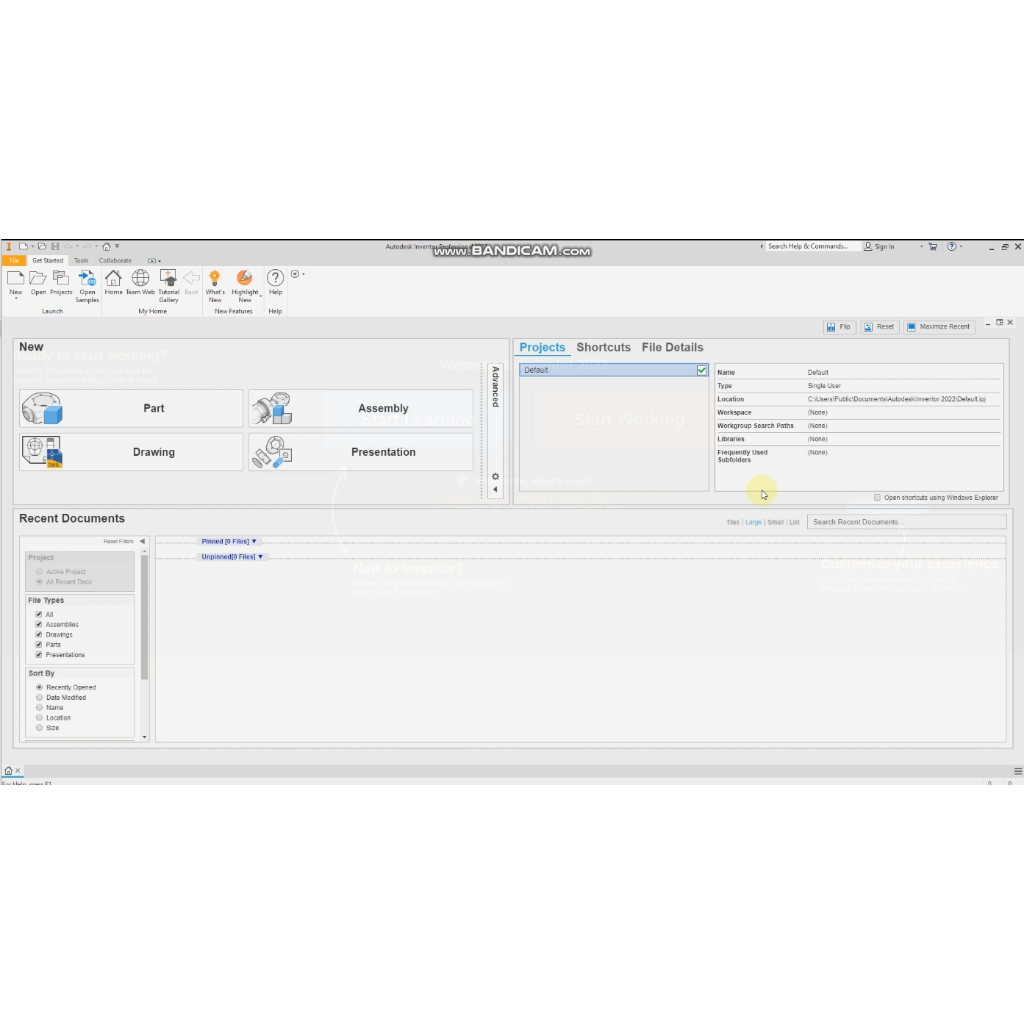Click the Sign In user icon
The height and width of the screenshot is (1024, 1024).
868,247
